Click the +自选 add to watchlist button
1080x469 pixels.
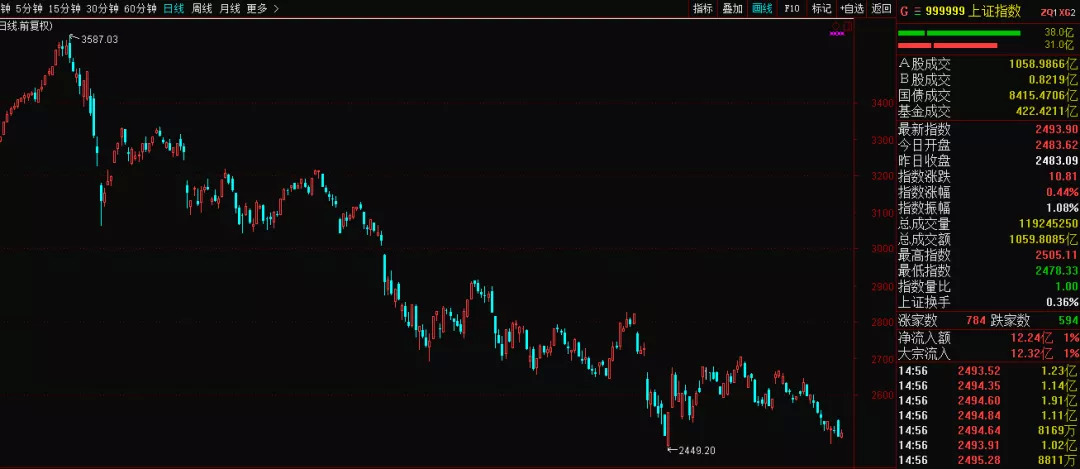coord(852,9)
